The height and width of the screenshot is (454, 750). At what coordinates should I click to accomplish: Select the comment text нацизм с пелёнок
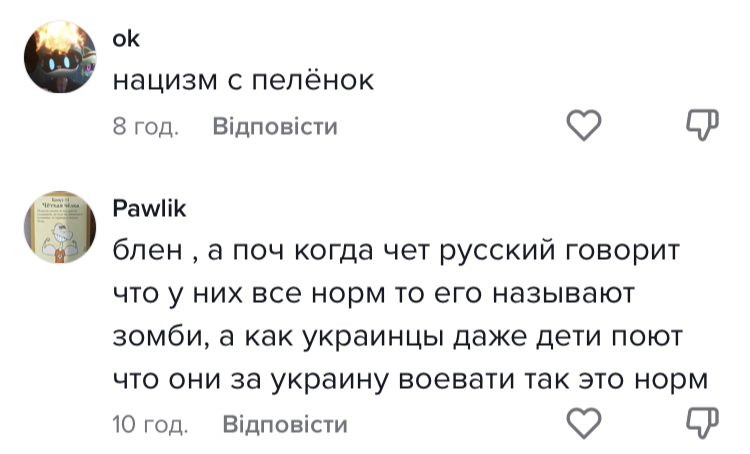coord(243,81)
